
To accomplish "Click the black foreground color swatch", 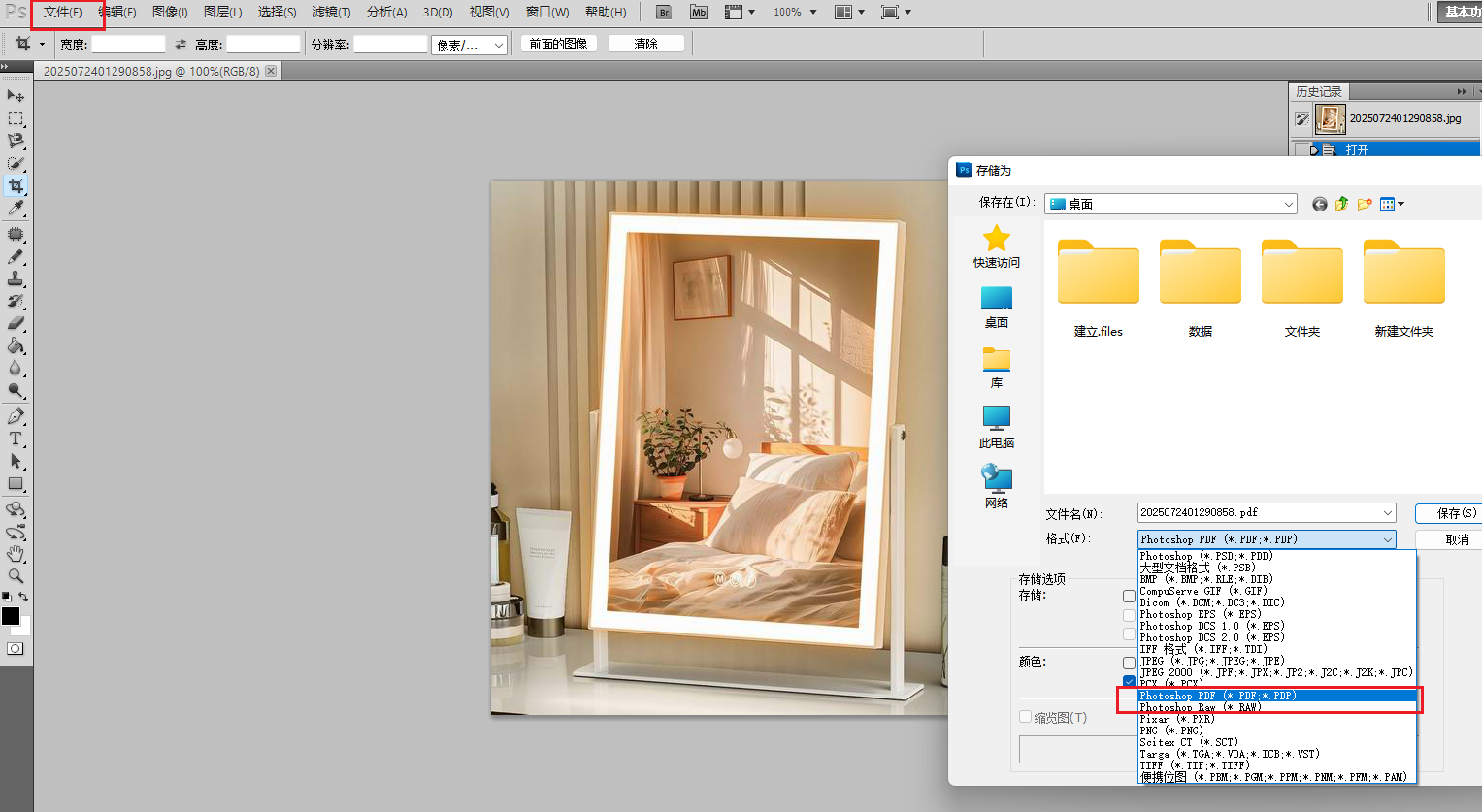I will click(11, 616).
